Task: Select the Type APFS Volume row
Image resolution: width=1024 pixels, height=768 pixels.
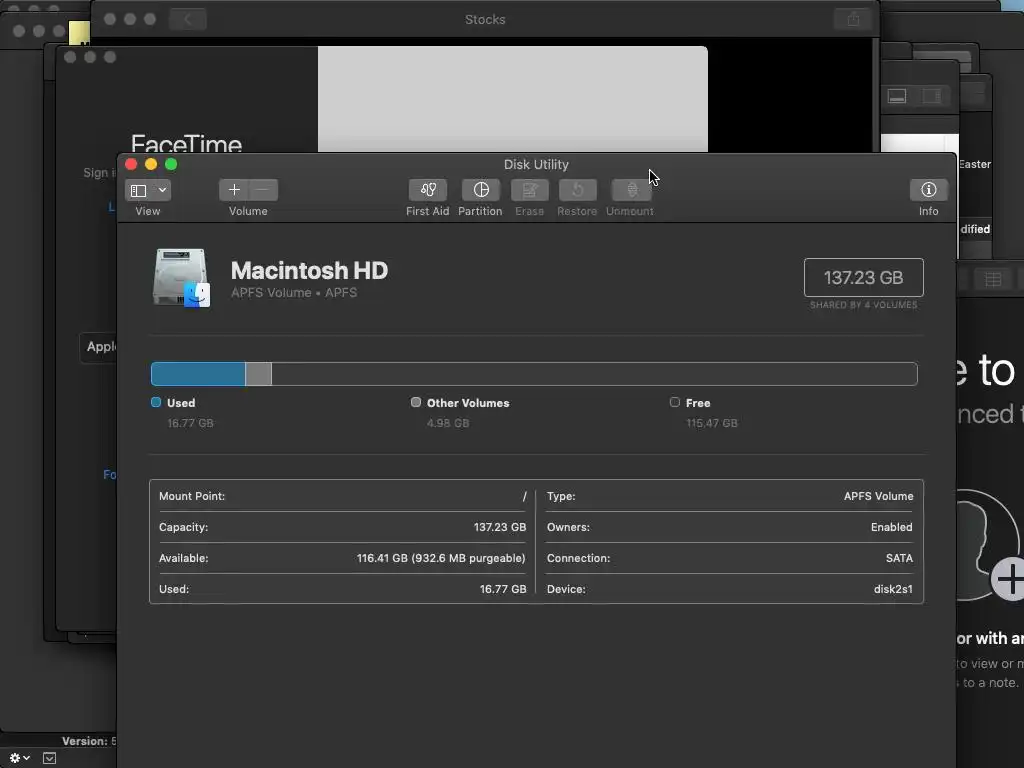Action: click(x=729, y=496)
